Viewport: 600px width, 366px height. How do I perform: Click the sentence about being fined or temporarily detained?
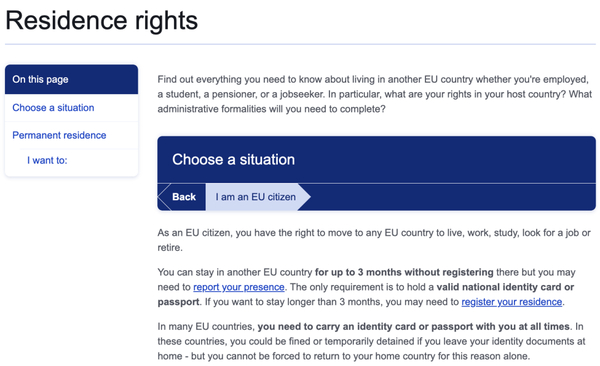pos(371,341)
